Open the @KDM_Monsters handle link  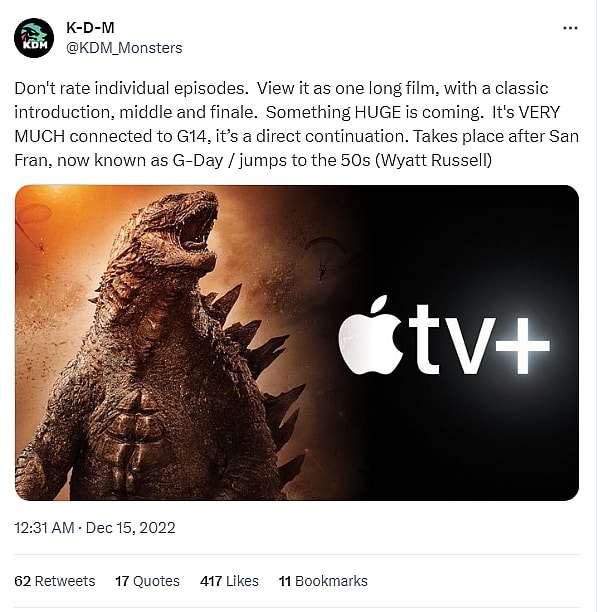124,47
